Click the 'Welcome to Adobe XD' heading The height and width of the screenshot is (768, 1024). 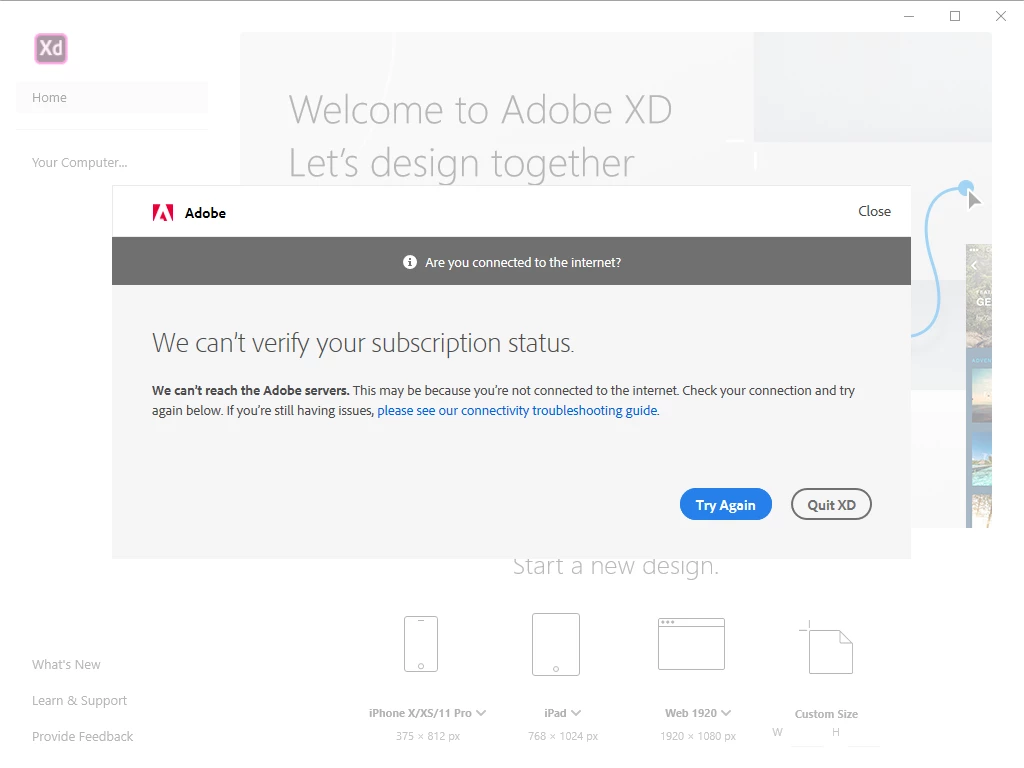point(481,109)
